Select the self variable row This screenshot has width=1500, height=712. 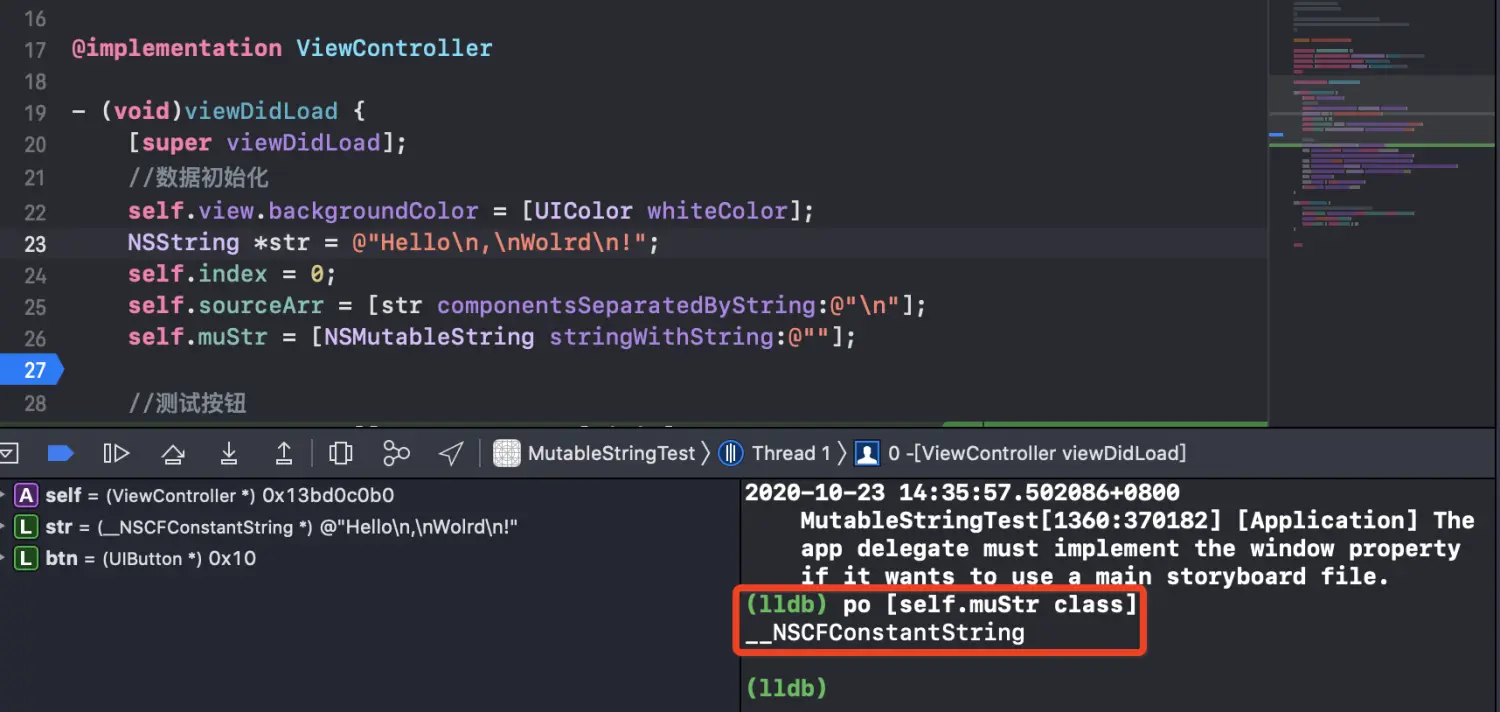click(x=220, y=496)
